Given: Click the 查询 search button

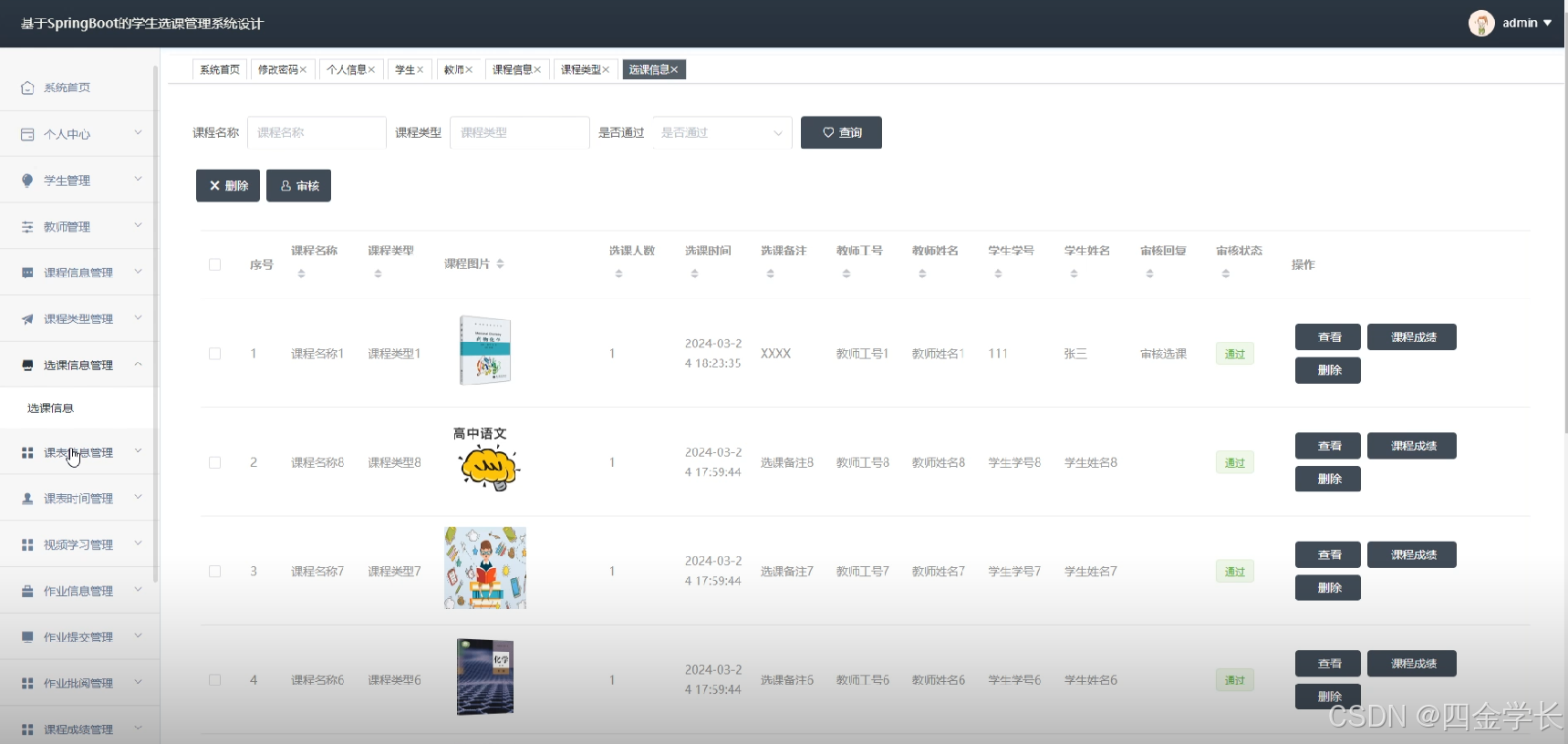Looking at the screenshot, I should tap(841, 133).
